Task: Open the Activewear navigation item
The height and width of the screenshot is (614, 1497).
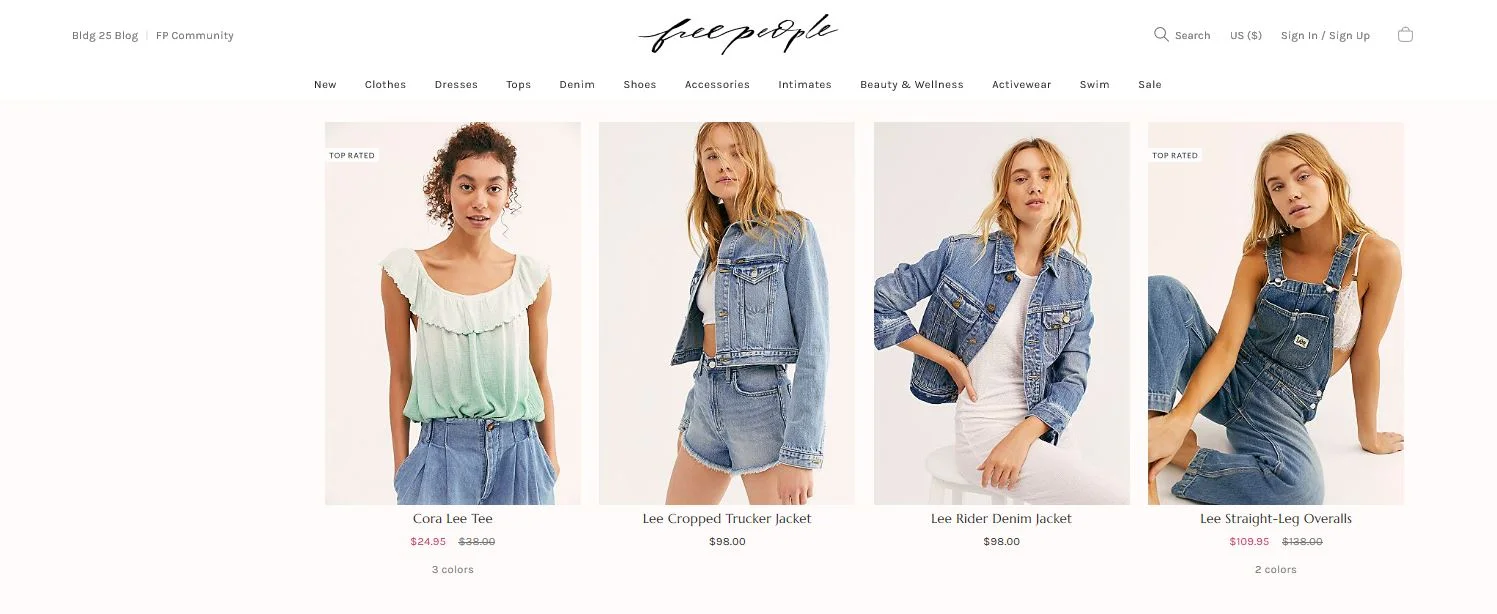Action: pos(1021,85)
